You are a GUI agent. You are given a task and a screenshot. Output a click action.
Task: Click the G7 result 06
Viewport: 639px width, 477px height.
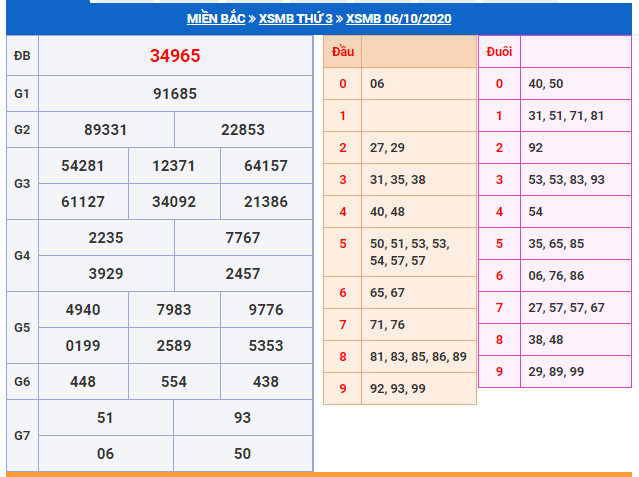pos(105,454)
